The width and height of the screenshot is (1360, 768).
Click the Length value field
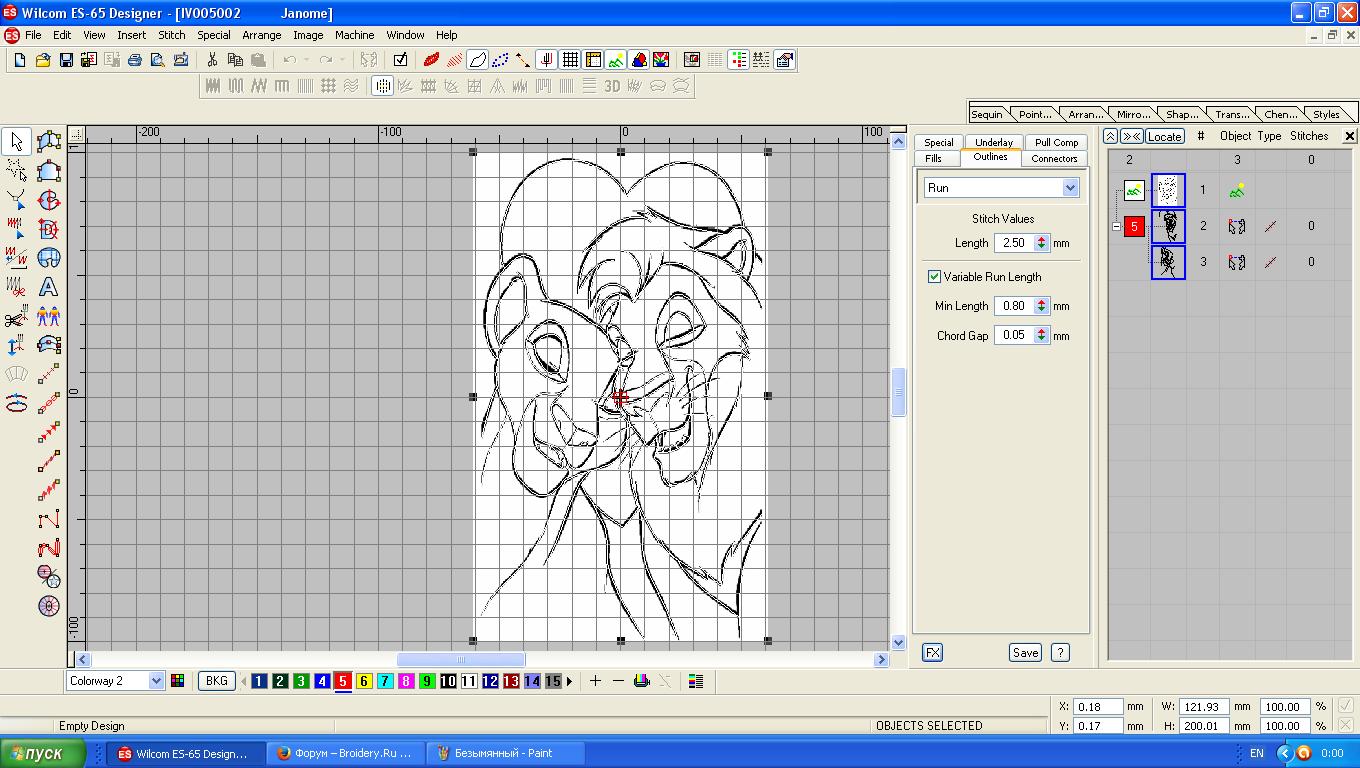coord(1013,243)
